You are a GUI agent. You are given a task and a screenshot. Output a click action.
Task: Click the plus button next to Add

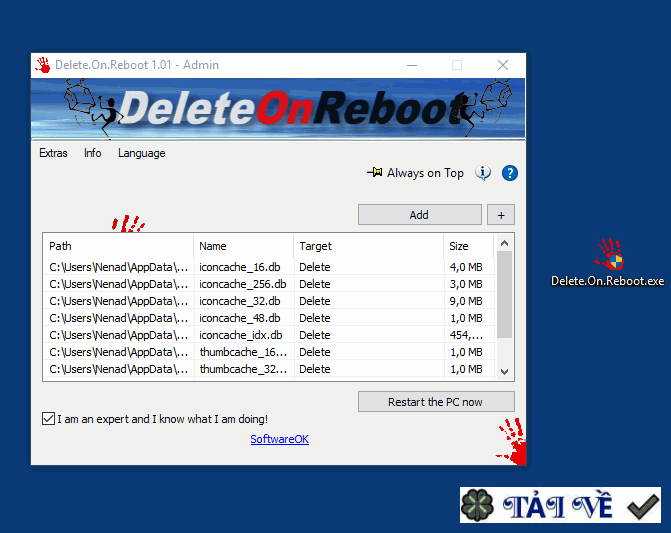(501, 215)
